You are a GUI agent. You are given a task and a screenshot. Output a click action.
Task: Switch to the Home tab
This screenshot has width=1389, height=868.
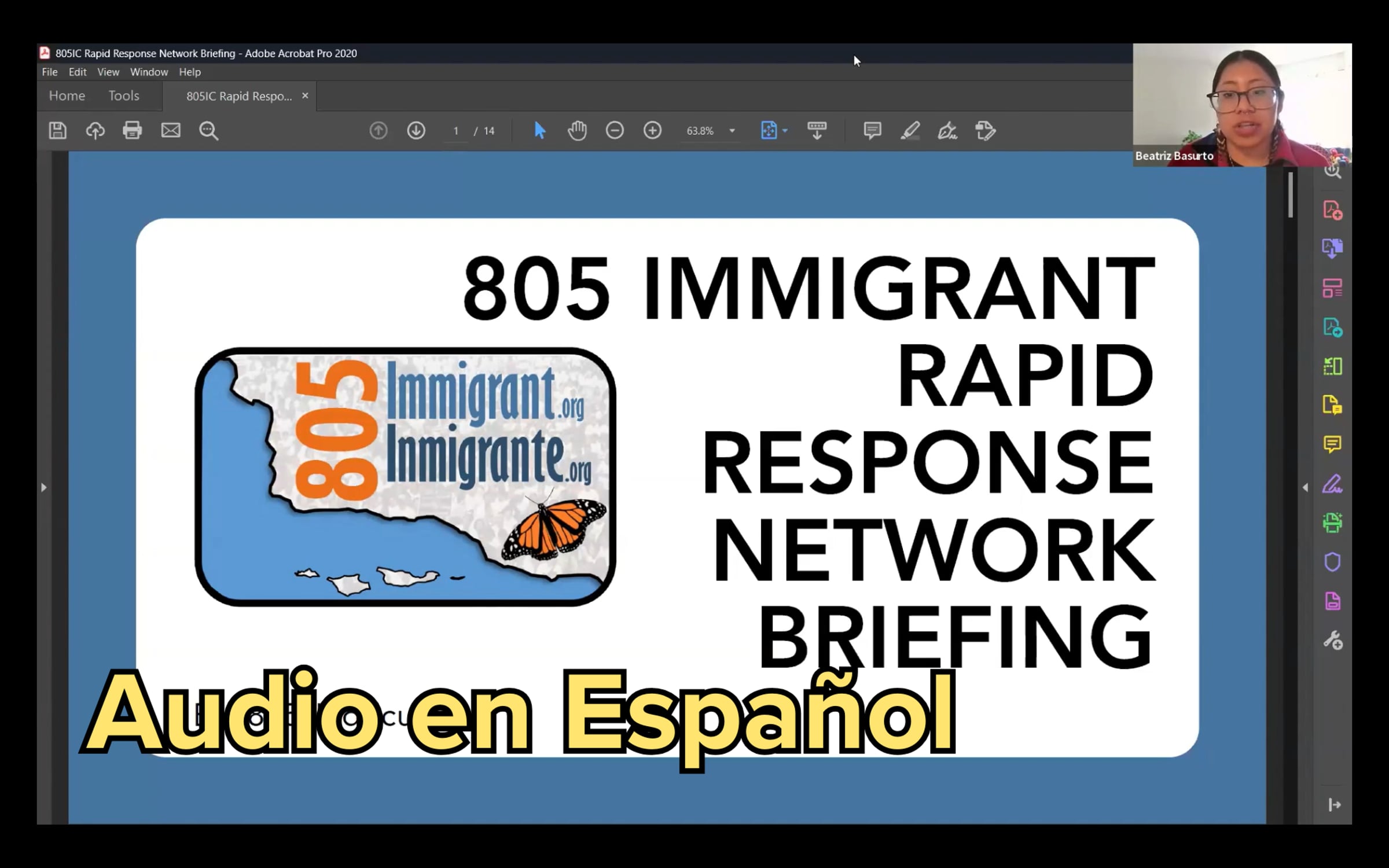[67, 95]
